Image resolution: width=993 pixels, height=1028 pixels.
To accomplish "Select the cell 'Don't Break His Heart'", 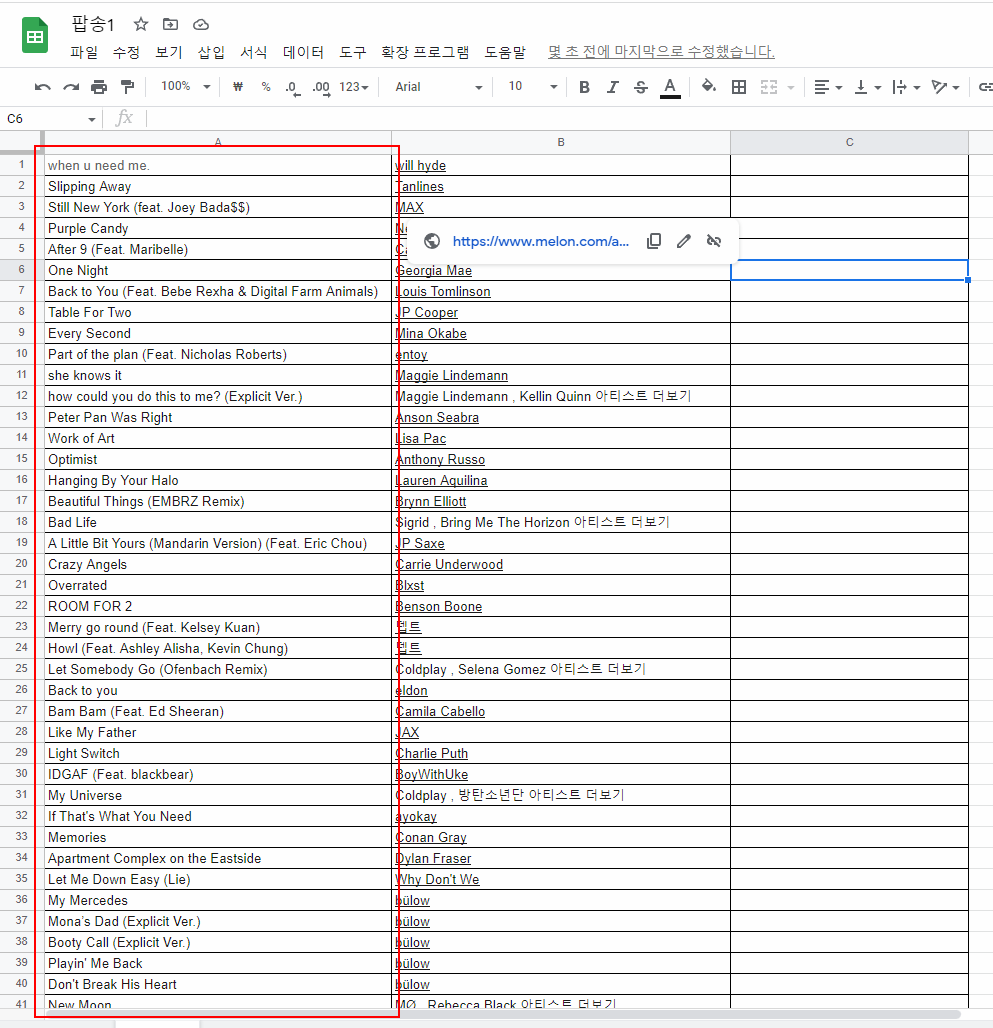I will coord(218,984).
